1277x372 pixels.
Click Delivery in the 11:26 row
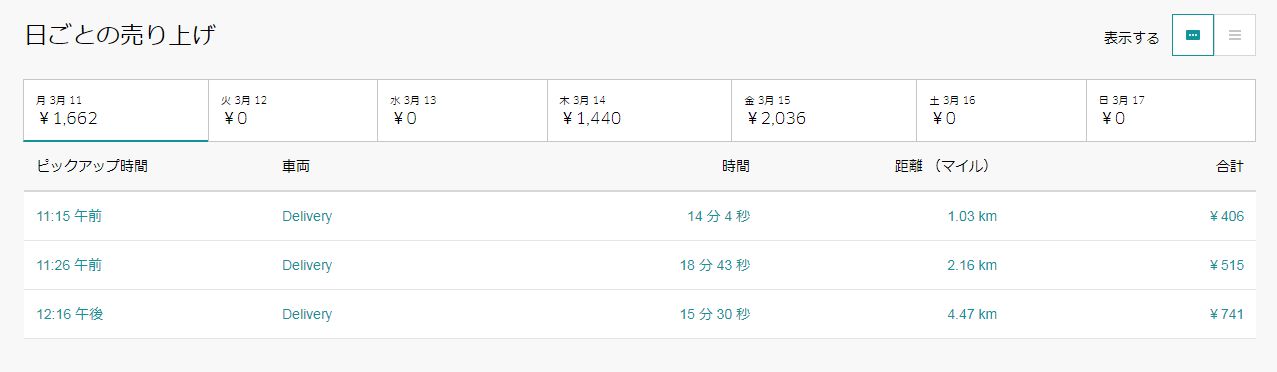(x=307, y=265)
